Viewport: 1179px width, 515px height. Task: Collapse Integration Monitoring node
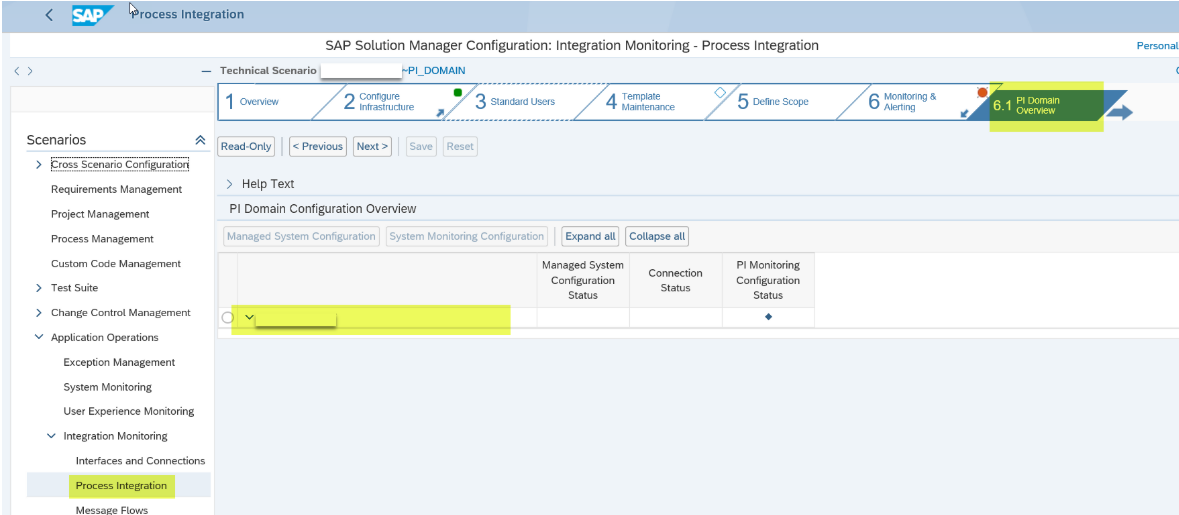[52, 436]
